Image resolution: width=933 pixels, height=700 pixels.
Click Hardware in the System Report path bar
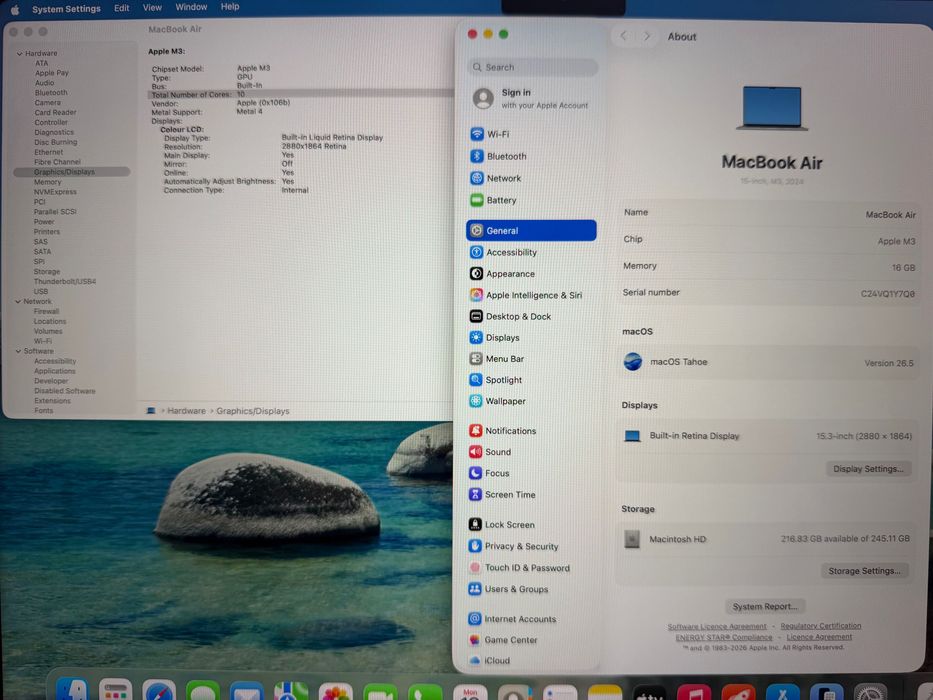186,411
